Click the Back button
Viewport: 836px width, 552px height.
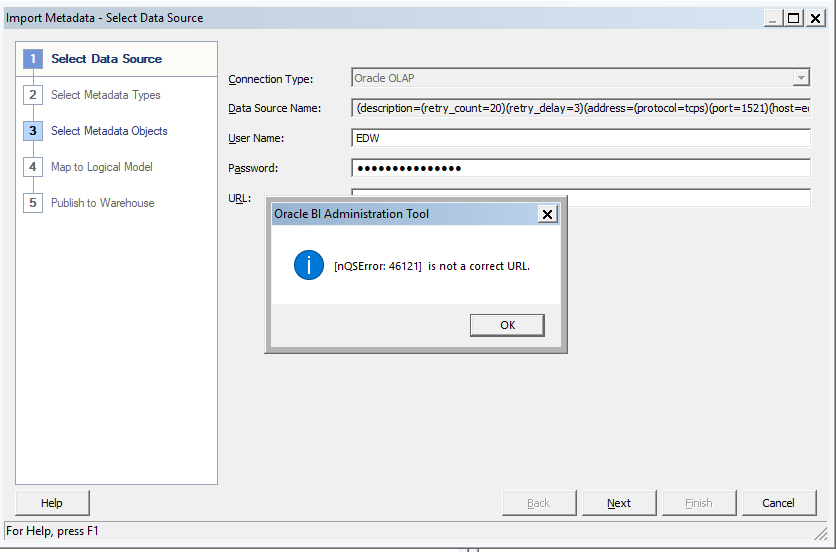point(539,503)
